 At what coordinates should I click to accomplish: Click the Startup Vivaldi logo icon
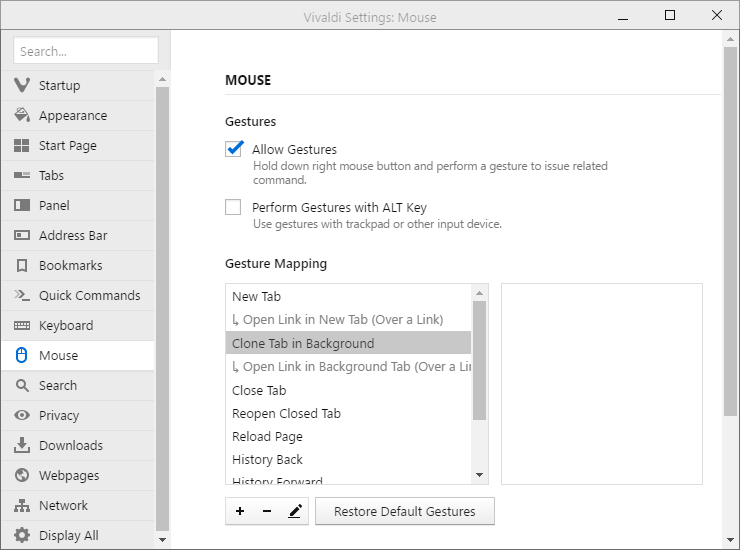pyautogui.click(x=22, y=85)
